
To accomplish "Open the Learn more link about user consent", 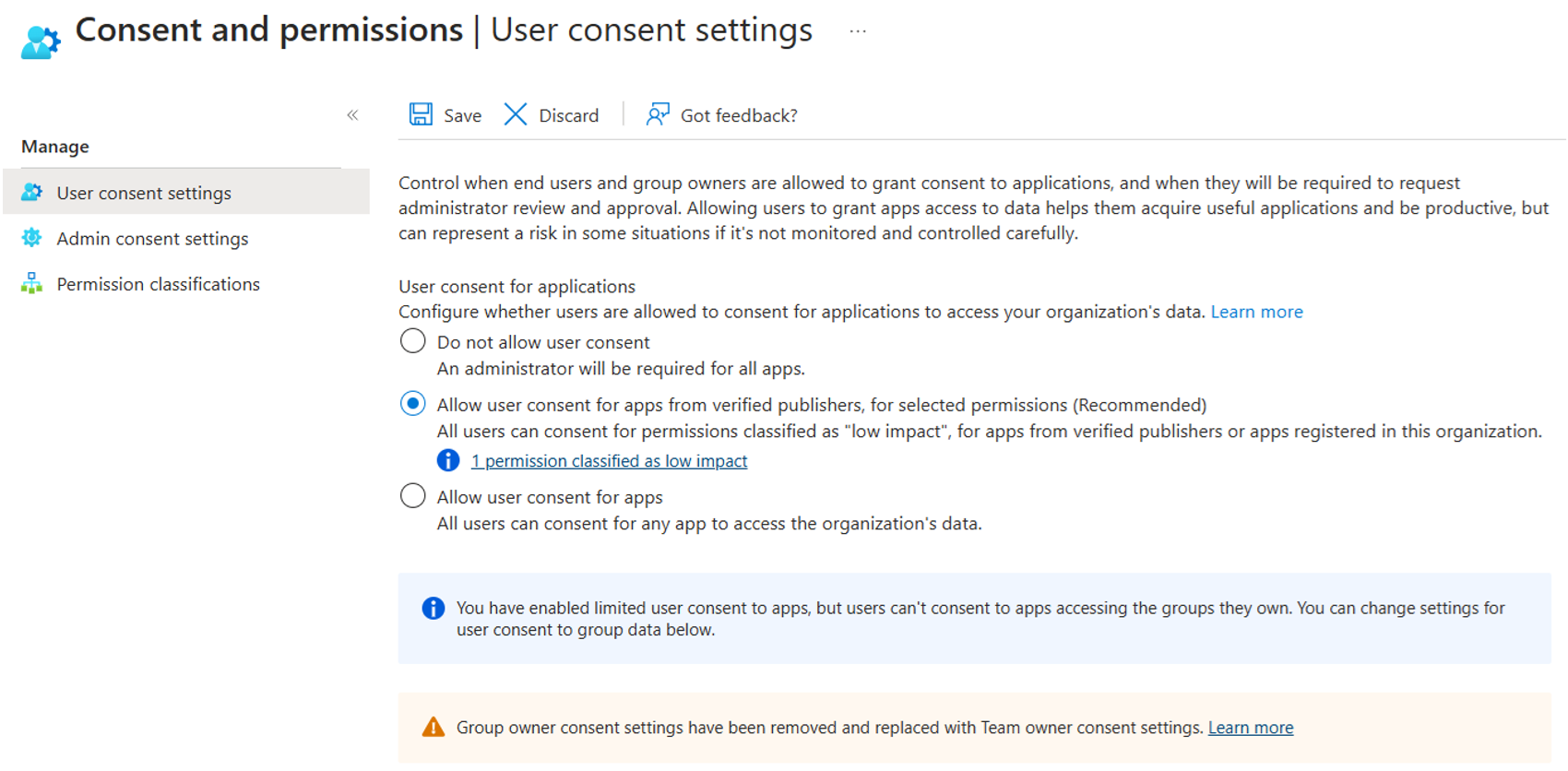I will (1256, 311).
